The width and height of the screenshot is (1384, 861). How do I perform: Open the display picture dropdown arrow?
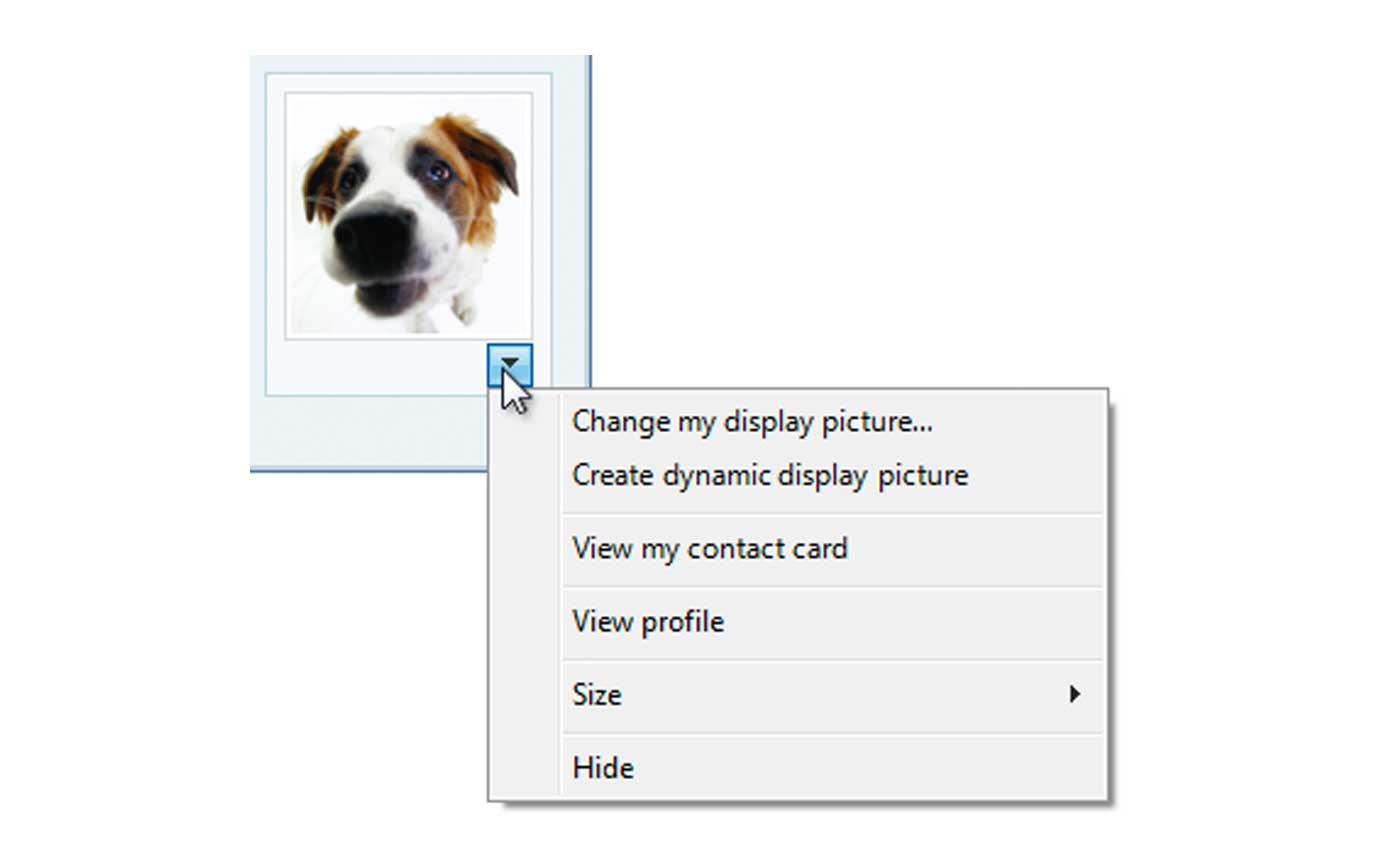[x=510, y=363]
